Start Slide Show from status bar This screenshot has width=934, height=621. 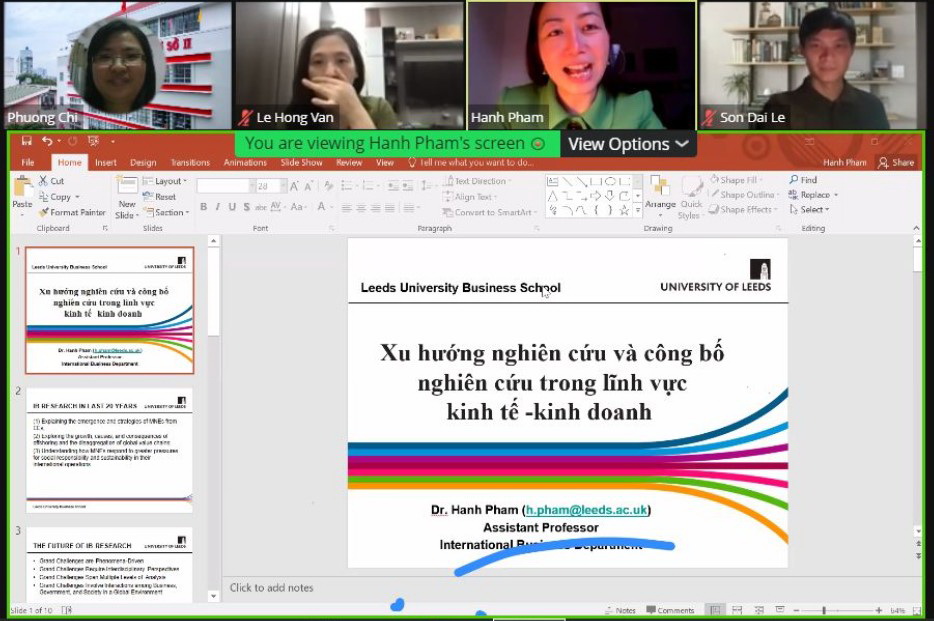[780, 610]
